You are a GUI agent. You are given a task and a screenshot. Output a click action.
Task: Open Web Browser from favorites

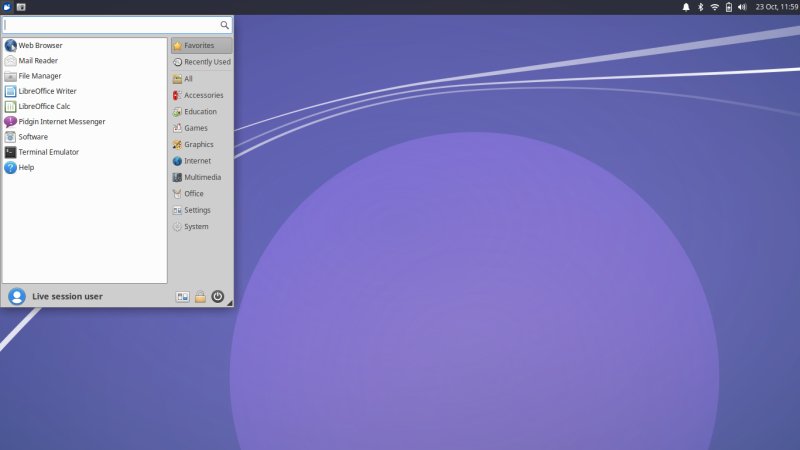click(x=40, y=45)
